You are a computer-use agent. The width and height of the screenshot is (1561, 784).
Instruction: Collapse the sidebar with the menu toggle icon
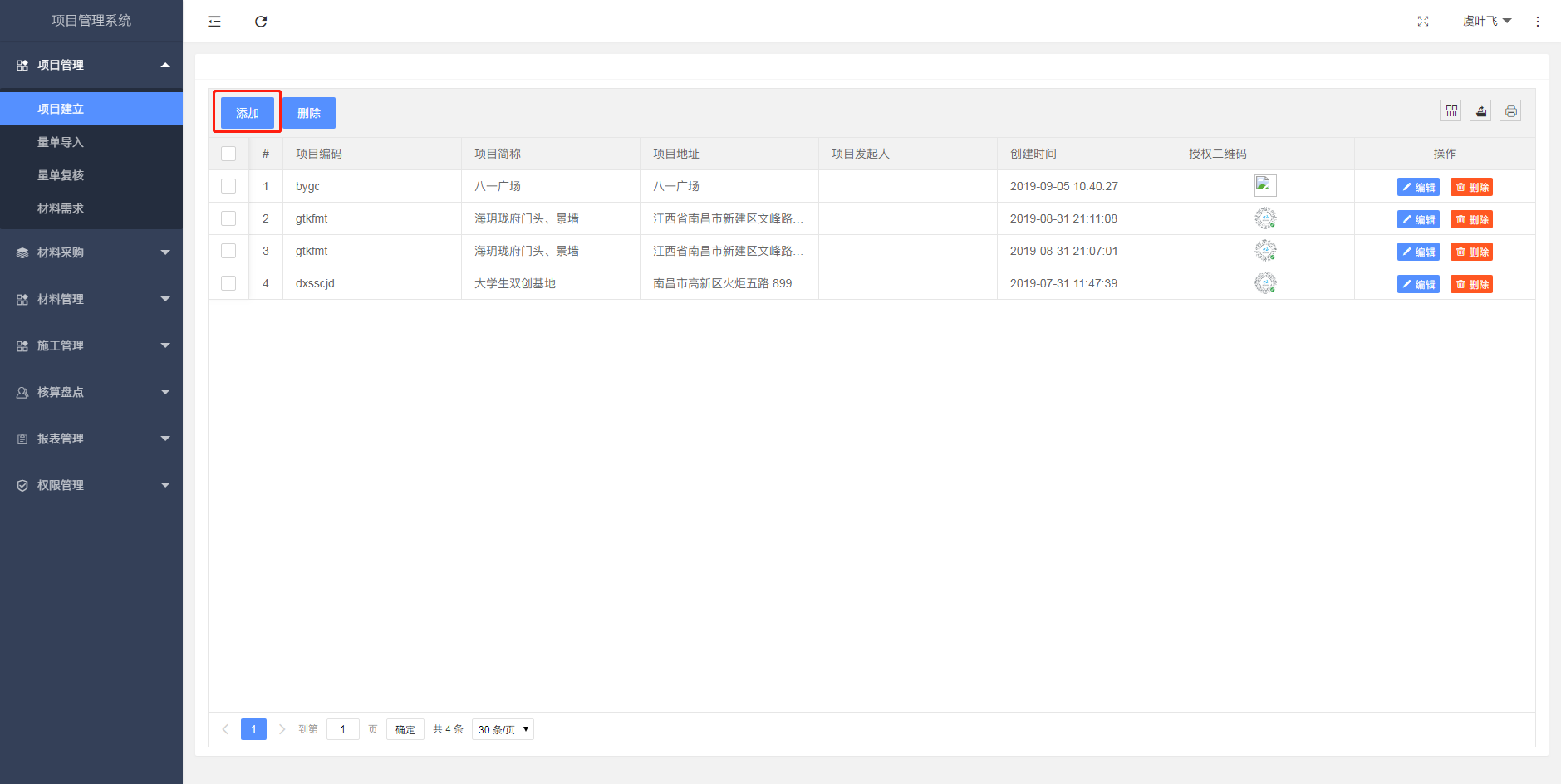coord(214,22)
